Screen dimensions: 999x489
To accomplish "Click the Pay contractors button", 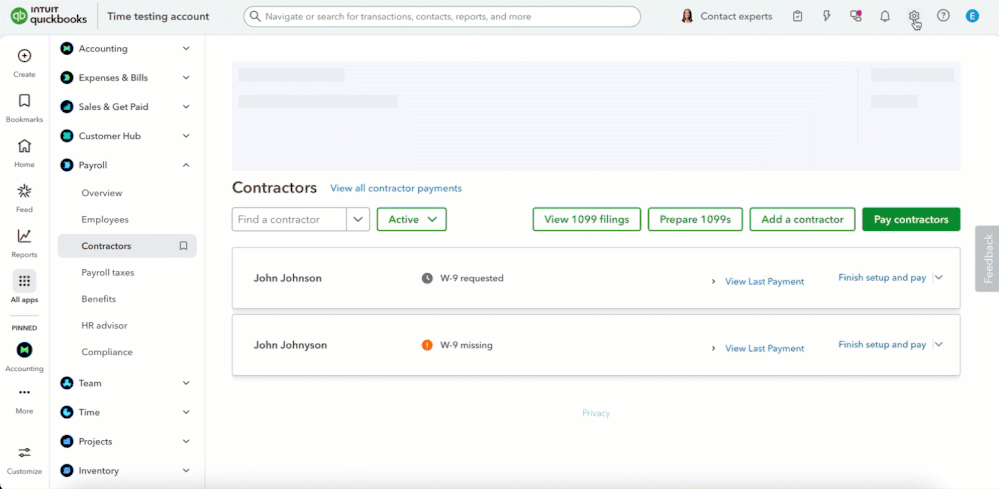I will pyautogui.click(x=910, y=220).
